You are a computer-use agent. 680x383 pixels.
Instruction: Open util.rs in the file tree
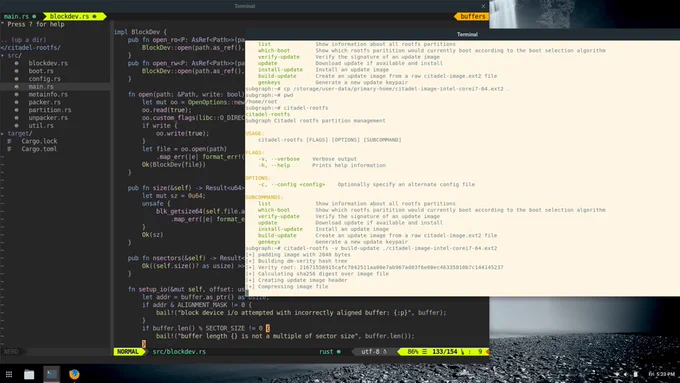click(x=41, y=126)
